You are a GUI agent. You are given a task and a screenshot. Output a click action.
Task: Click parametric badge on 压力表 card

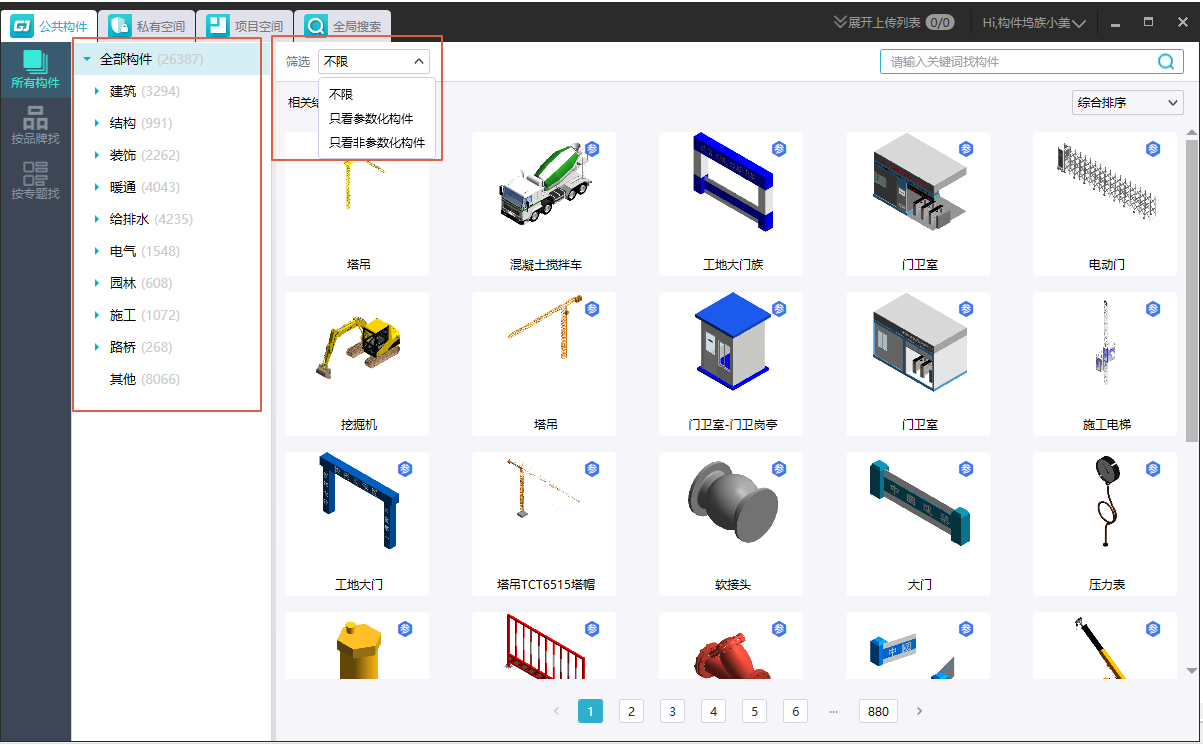coord(1153,469)
